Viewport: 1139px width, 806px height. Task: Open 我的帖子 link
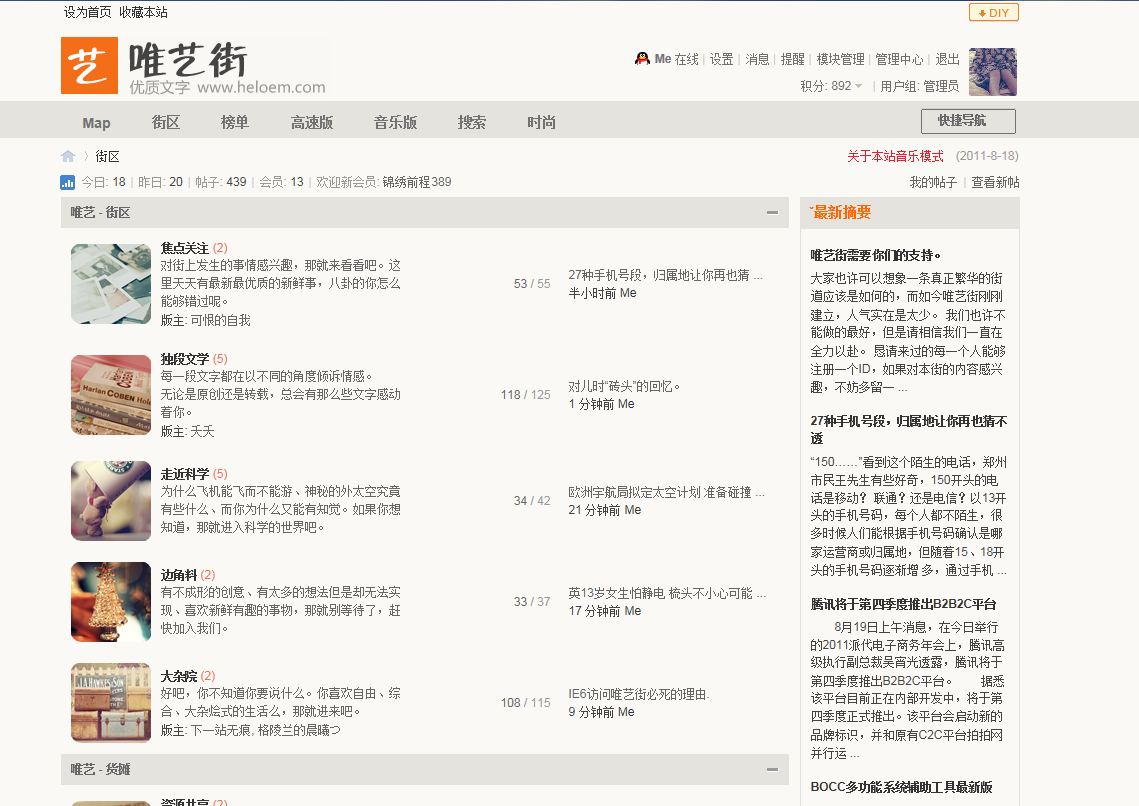point(933,182)
